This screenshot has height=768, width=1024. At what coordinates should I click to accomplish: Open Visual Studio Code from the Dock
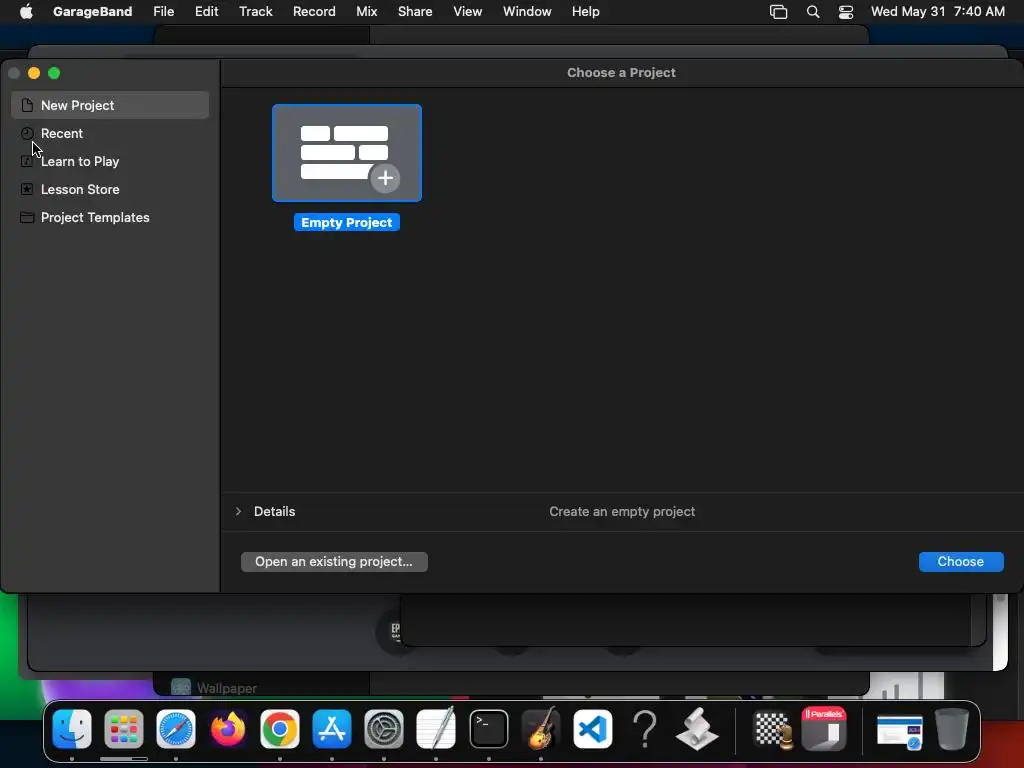593,729
